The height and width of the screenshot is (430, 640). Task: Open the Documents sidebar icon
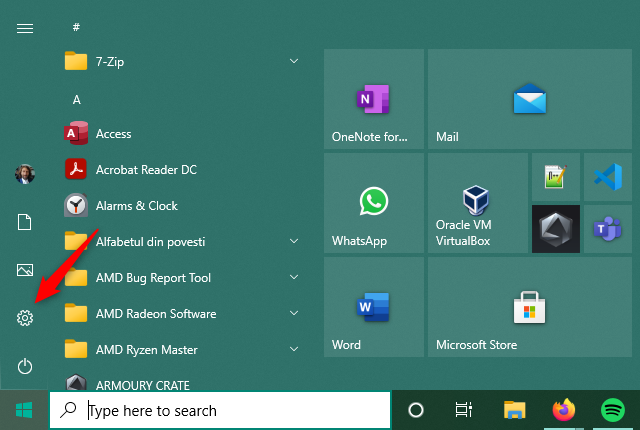pyautogui.click(x=25, y=222)
